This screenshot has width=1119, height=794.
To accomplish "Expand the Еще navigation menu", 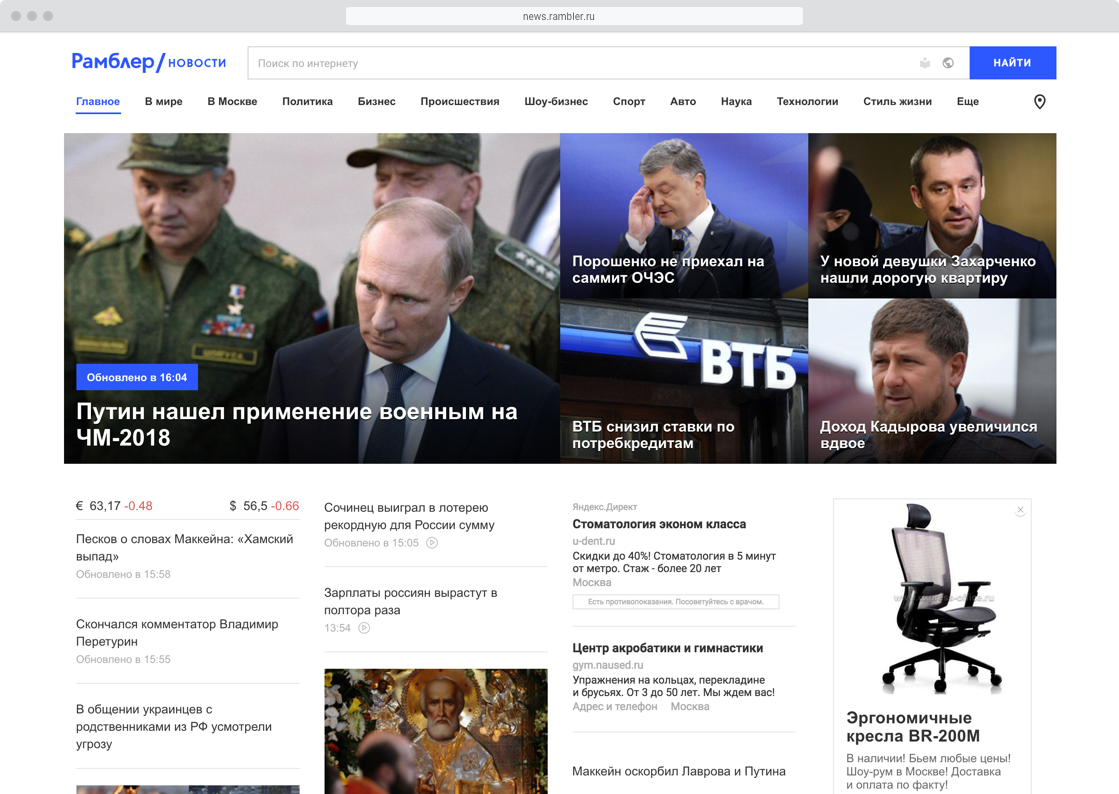I will click(x=968, y=101).
